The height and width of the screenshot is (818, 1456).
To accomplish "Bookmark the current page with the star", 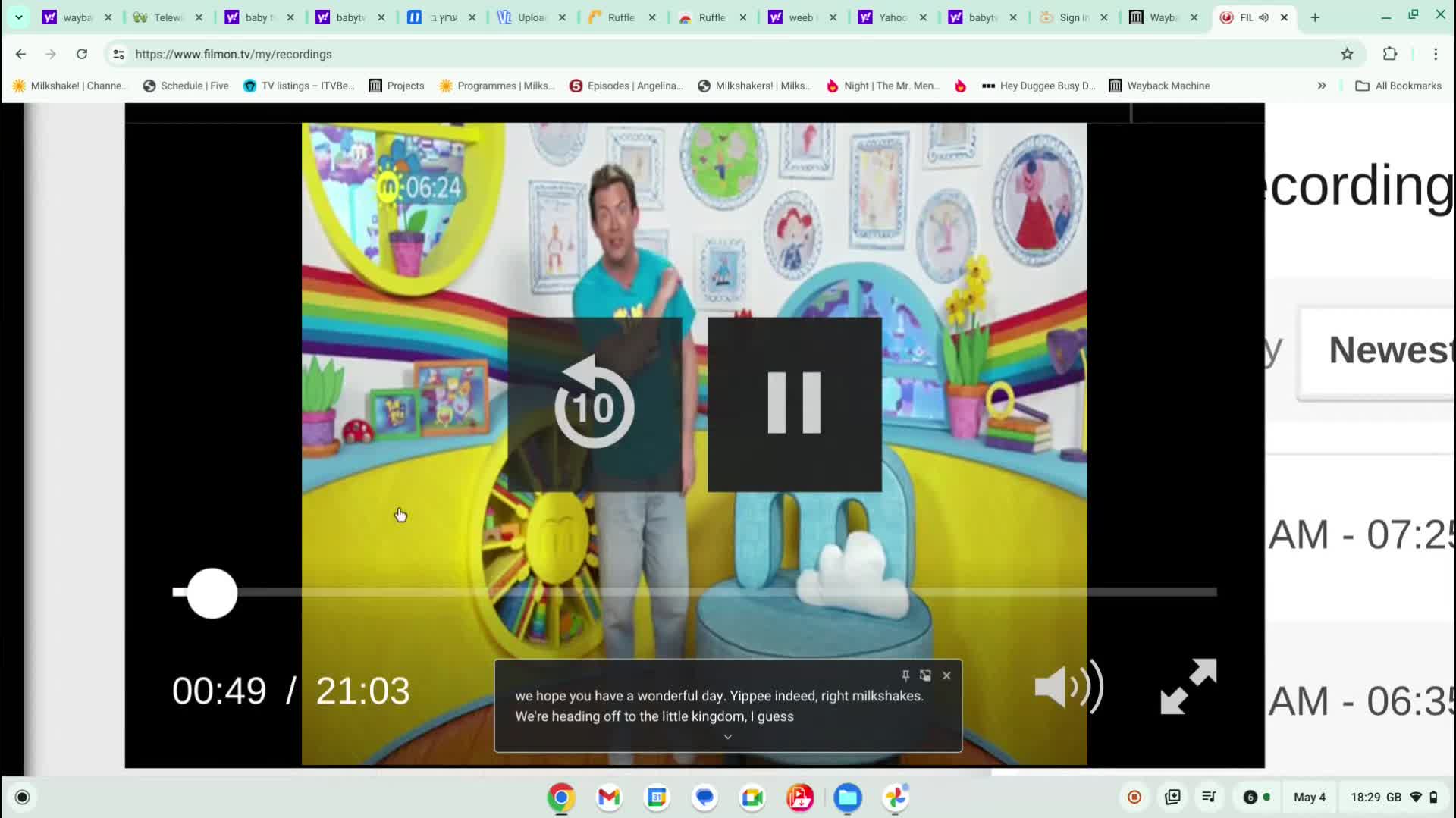I will coord(1347,54).
